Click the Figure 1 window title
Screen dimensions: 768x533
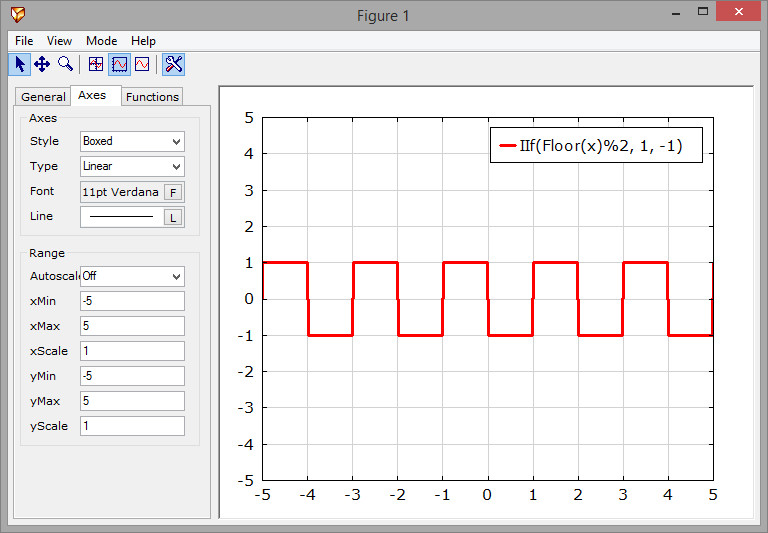pos(383,16)
